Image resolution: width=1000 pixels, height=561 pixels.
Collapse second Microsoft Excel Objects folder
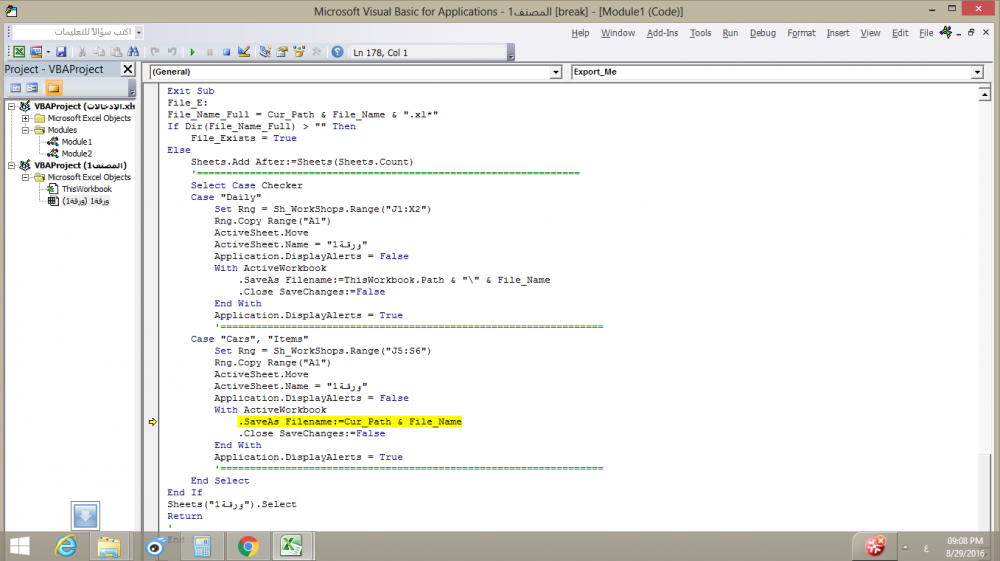pos(26,177)
